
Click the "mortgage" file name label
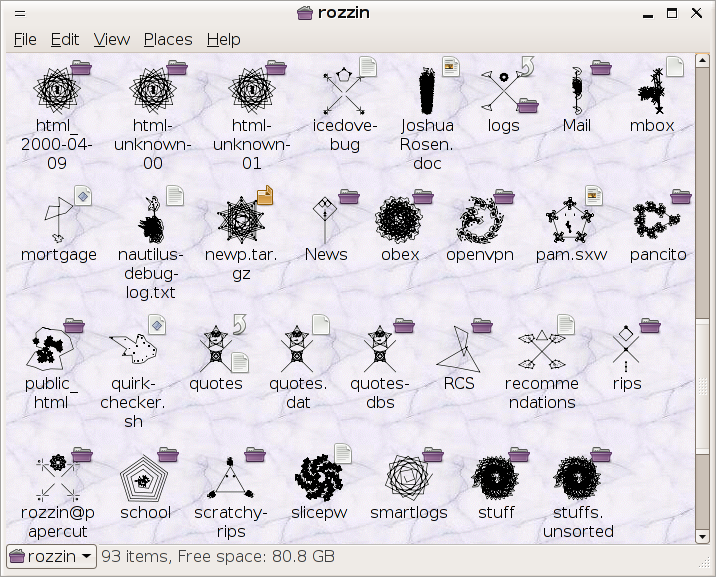59,255
